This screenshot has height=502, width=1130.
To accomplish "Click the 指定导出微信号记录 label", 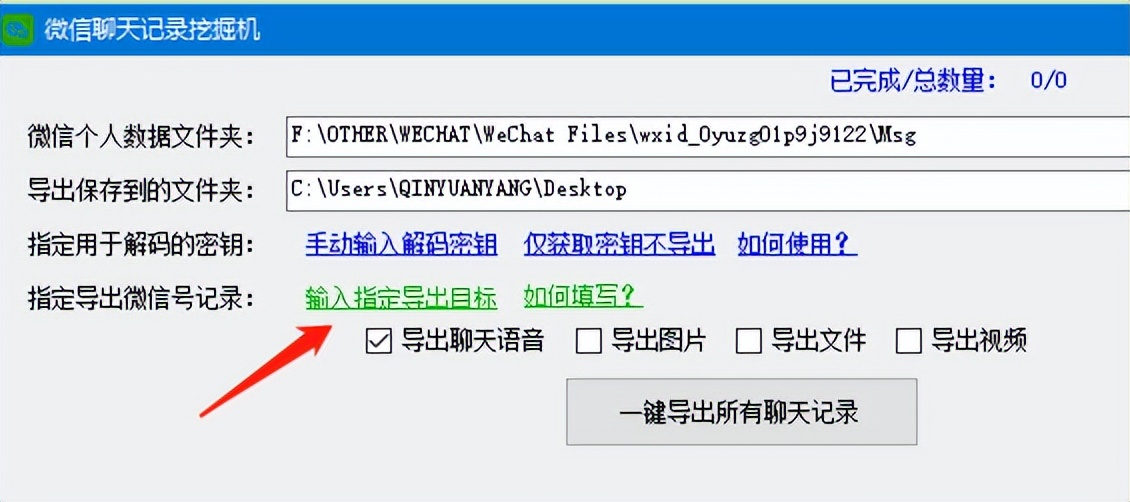I will [141, 299].
